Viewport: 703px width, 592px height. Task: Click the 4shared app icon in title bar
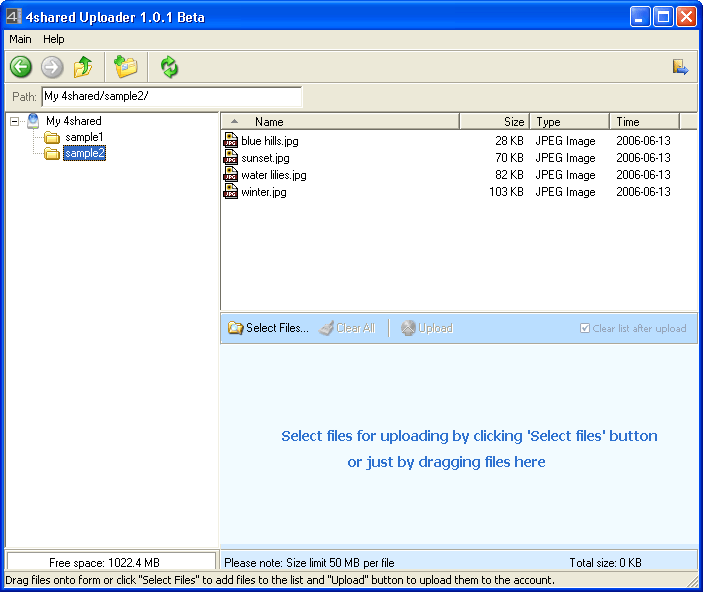(x=13, y=17)
